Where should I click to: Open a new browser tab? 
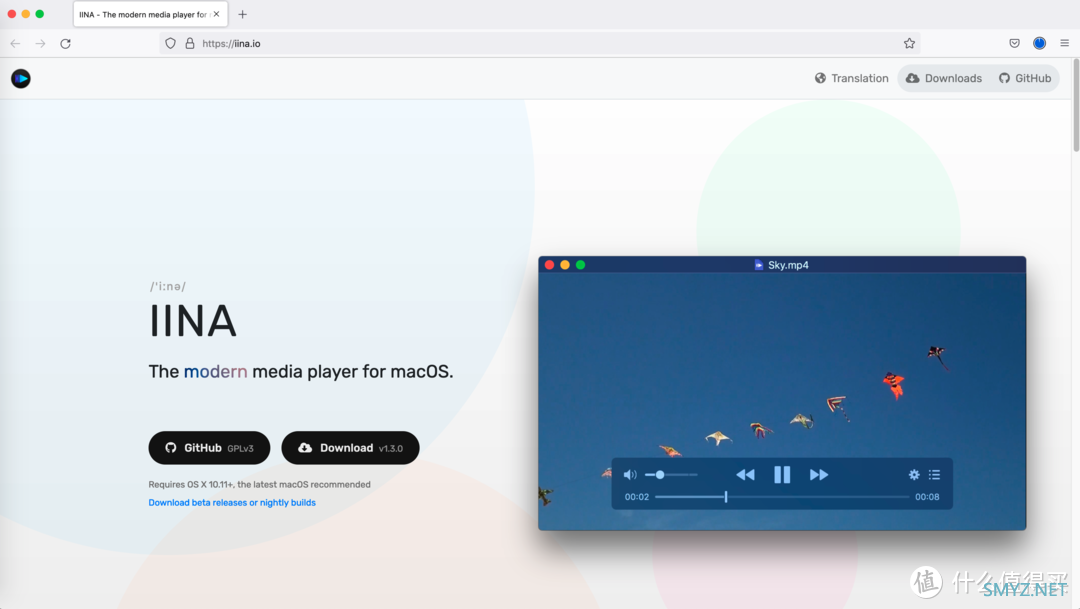tap(242, 14)
